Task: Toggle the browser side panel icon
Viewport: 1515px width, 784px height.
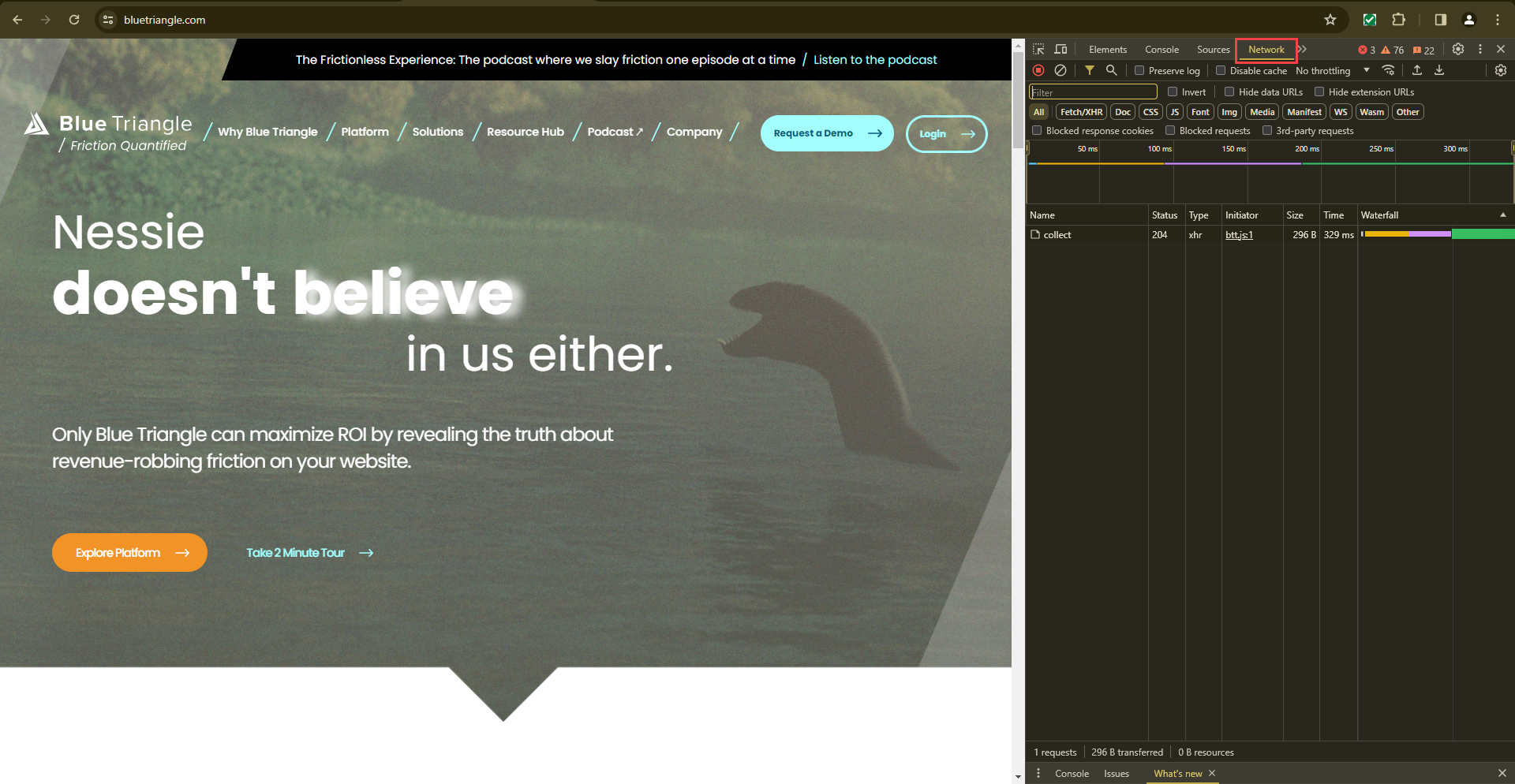Action: coord(1441,20)
